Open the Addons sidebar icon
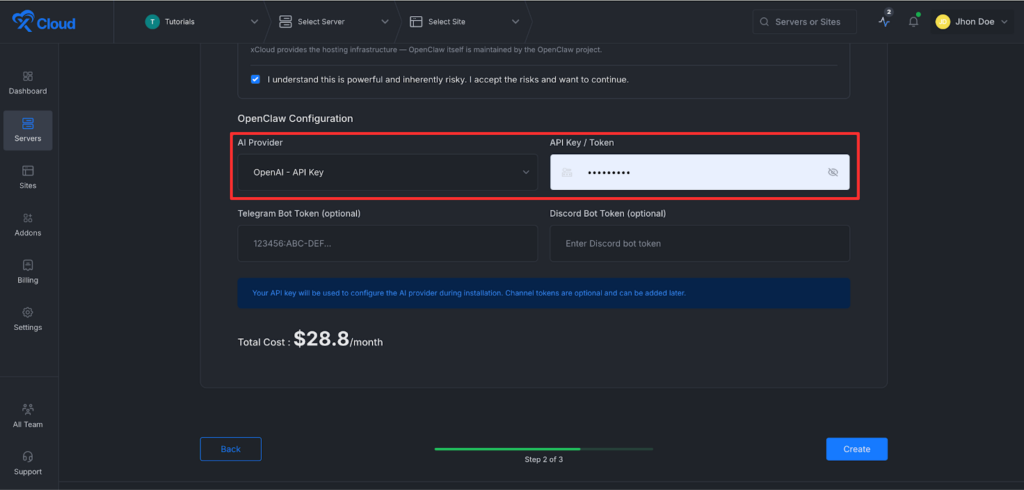 coord(28,218)
